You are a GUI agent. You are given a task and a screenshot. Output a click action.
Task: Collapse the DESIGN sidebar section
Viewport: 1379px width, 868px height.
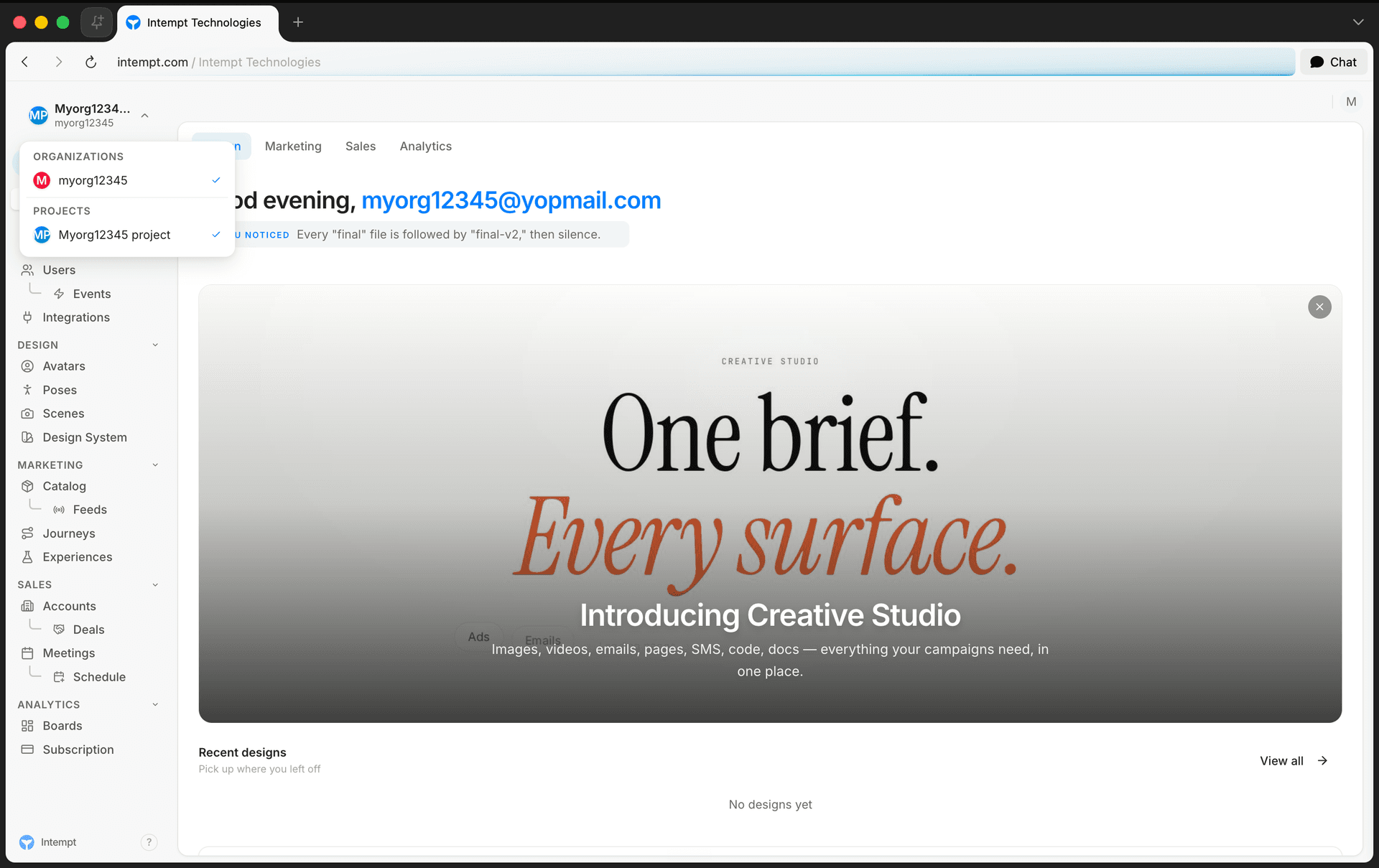click(155, 345)
